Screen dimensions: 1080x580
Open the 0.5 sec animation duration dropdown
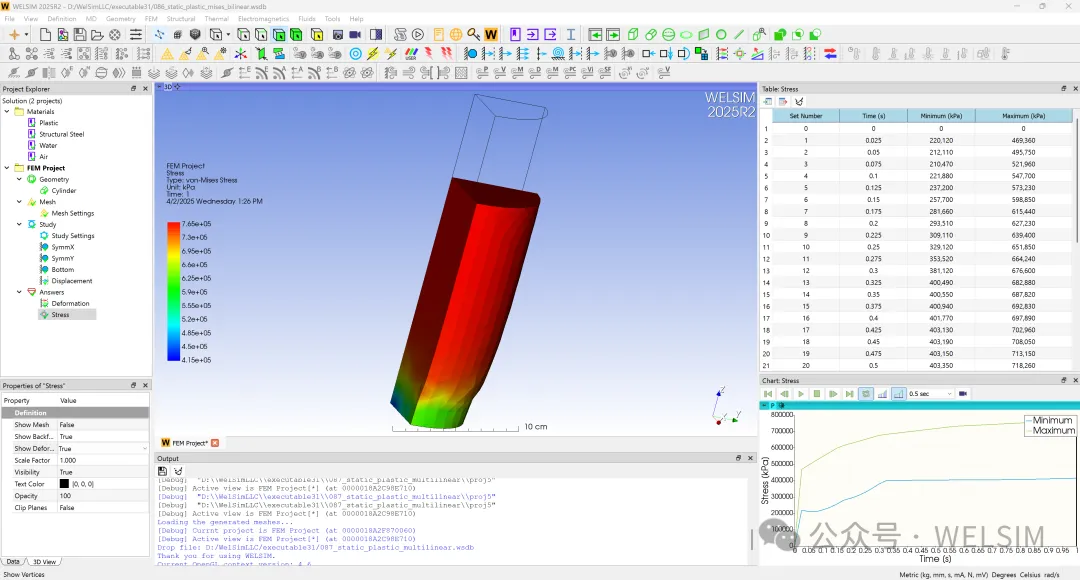(x=930, y=394)
